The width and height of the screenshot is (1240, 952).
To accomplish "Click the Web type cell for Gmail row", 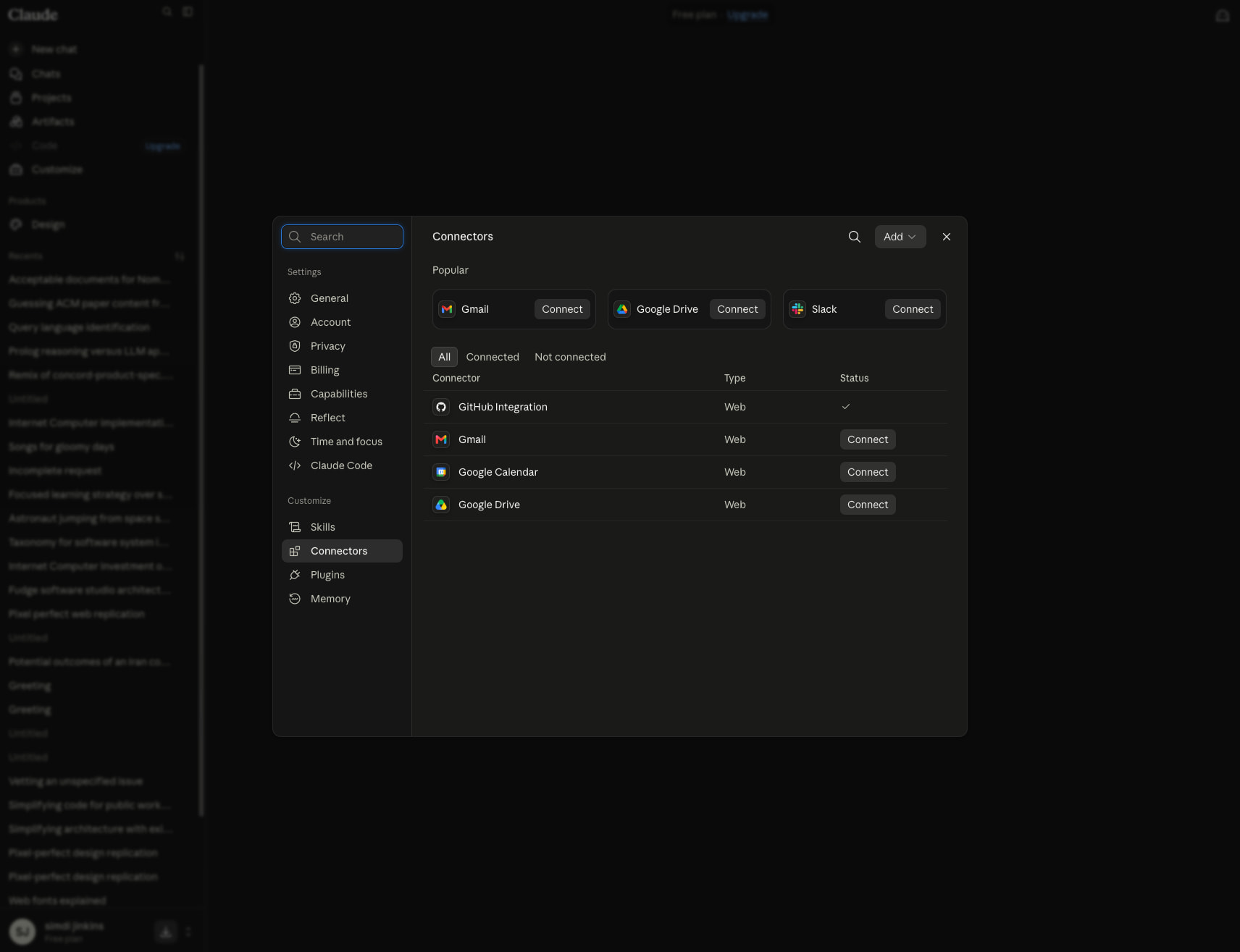I will pos(734,439).
